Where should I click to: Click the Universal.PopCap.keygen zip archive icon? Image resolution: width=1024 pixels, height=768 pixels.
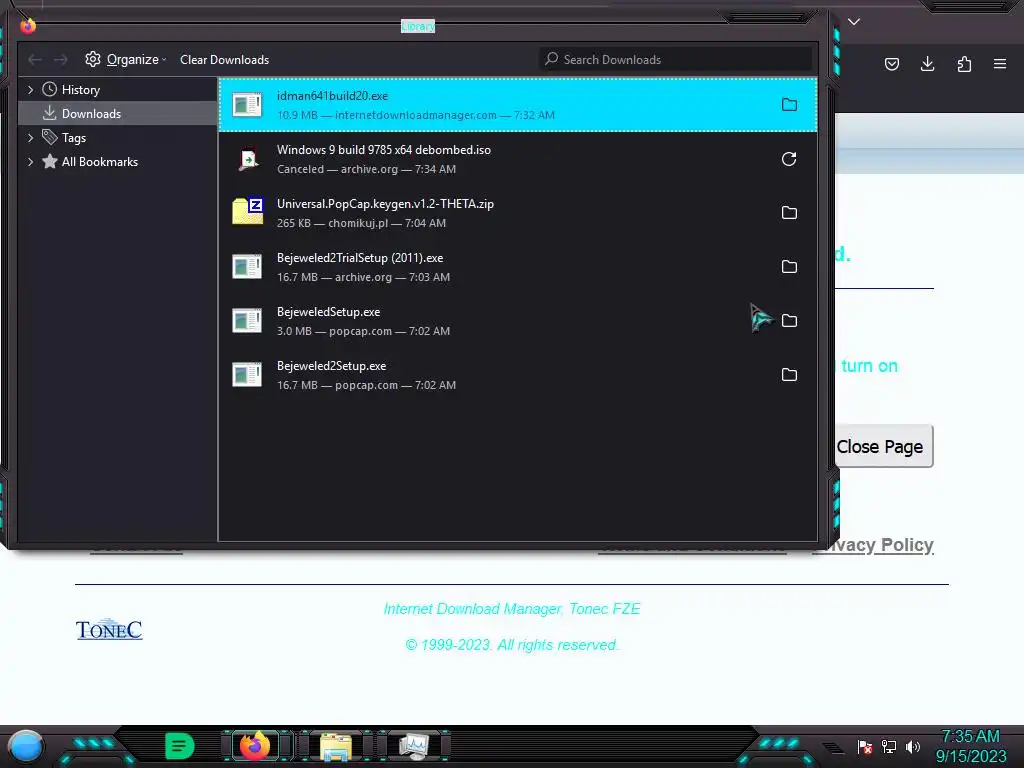[248, 211]
